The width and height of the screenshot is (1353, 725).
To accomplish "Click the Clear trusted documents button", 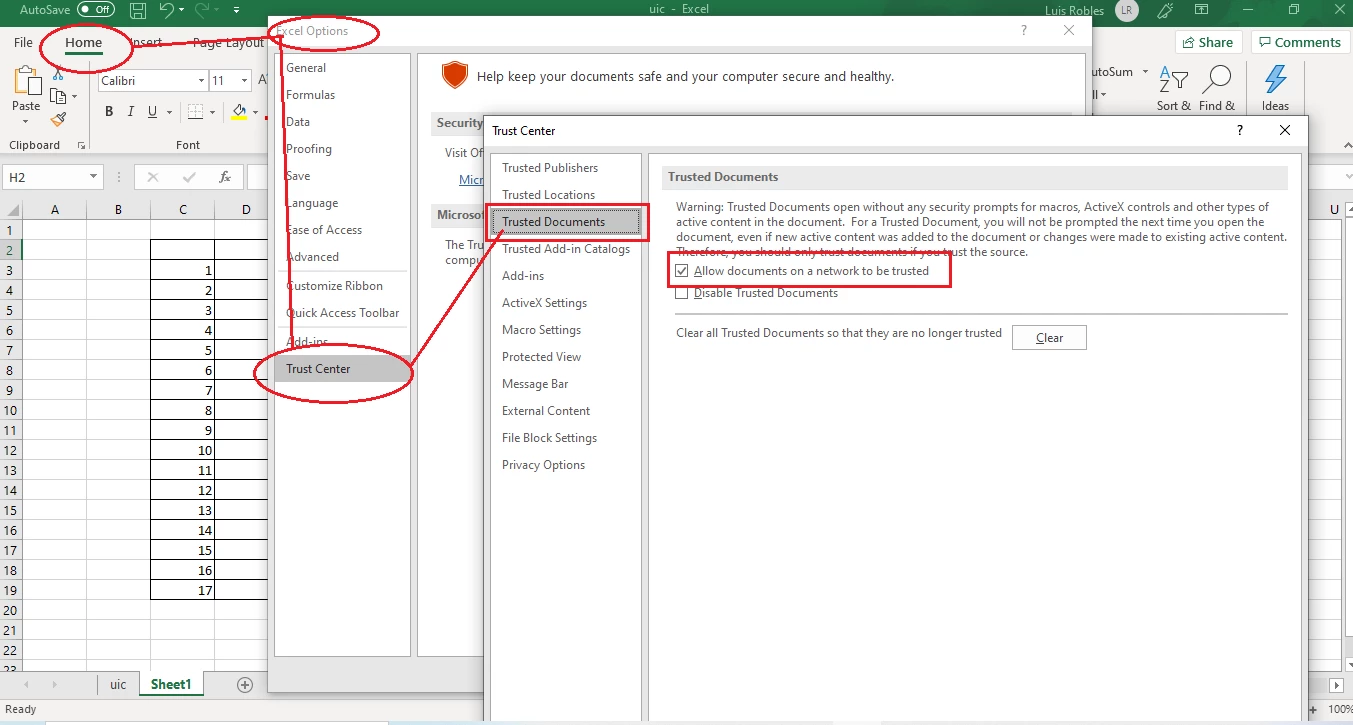I will pos(1049,337).
